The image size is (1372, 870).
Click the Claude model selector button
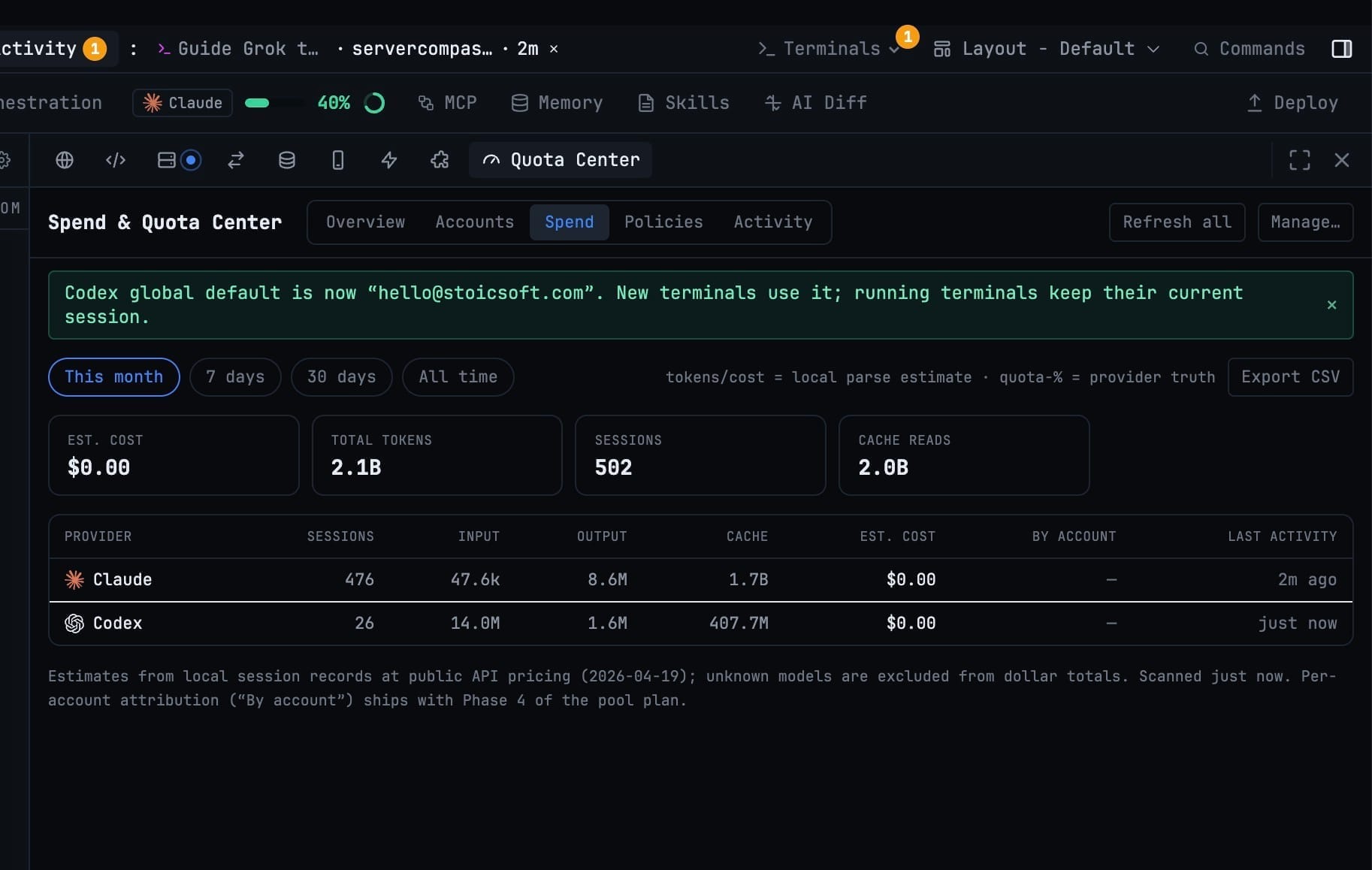pyautogui.click(x=183, y=103)
